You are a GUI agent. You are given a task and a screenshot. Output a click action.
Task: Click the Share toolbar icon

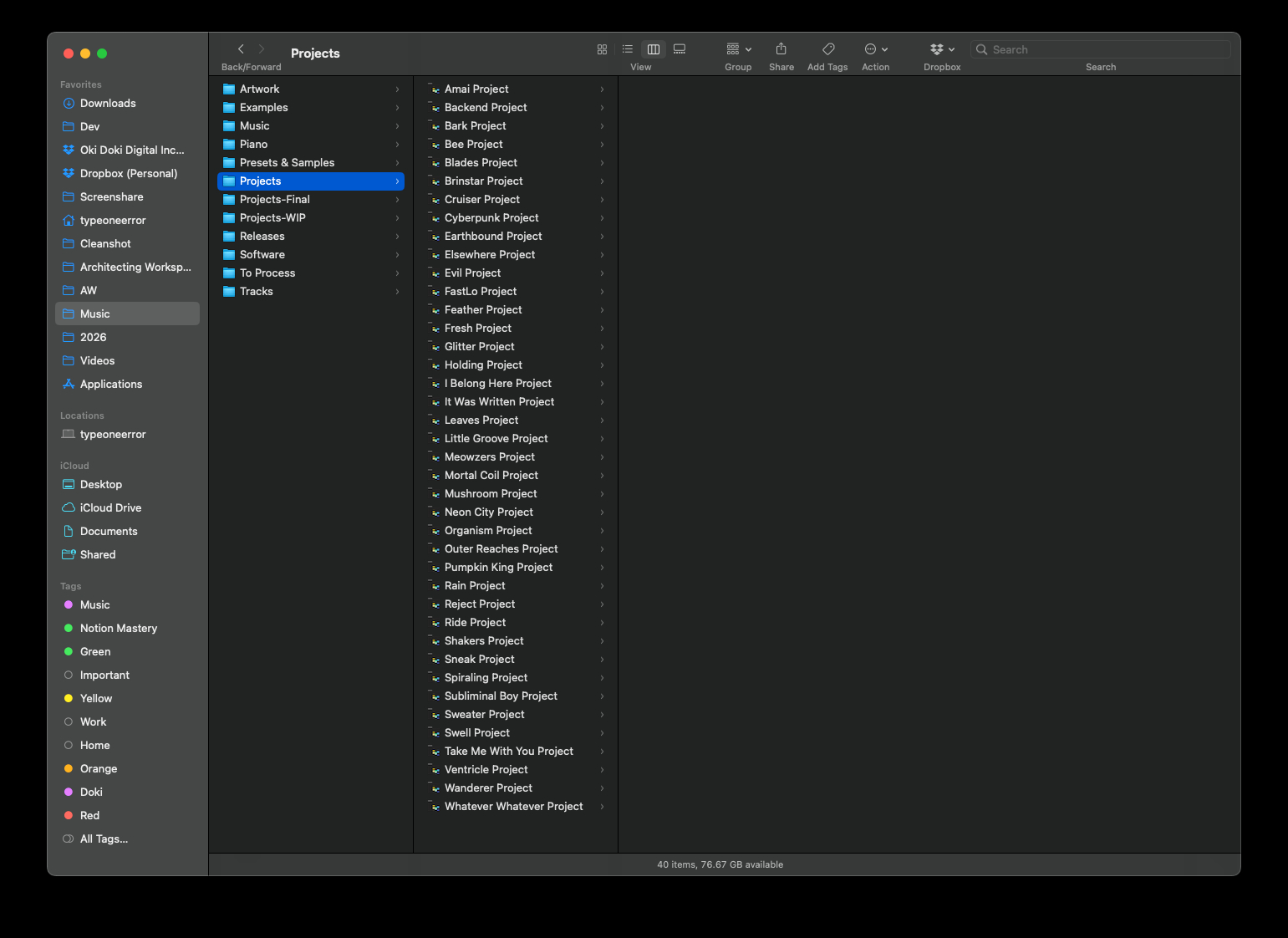click(x=781, y=49)
